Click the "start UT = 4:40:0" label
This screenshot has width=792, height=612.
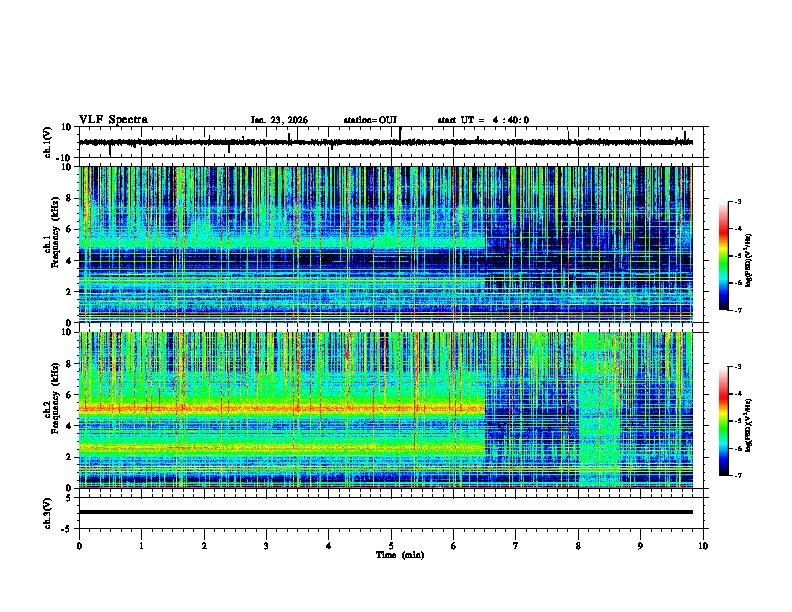[x=483, y=120]
